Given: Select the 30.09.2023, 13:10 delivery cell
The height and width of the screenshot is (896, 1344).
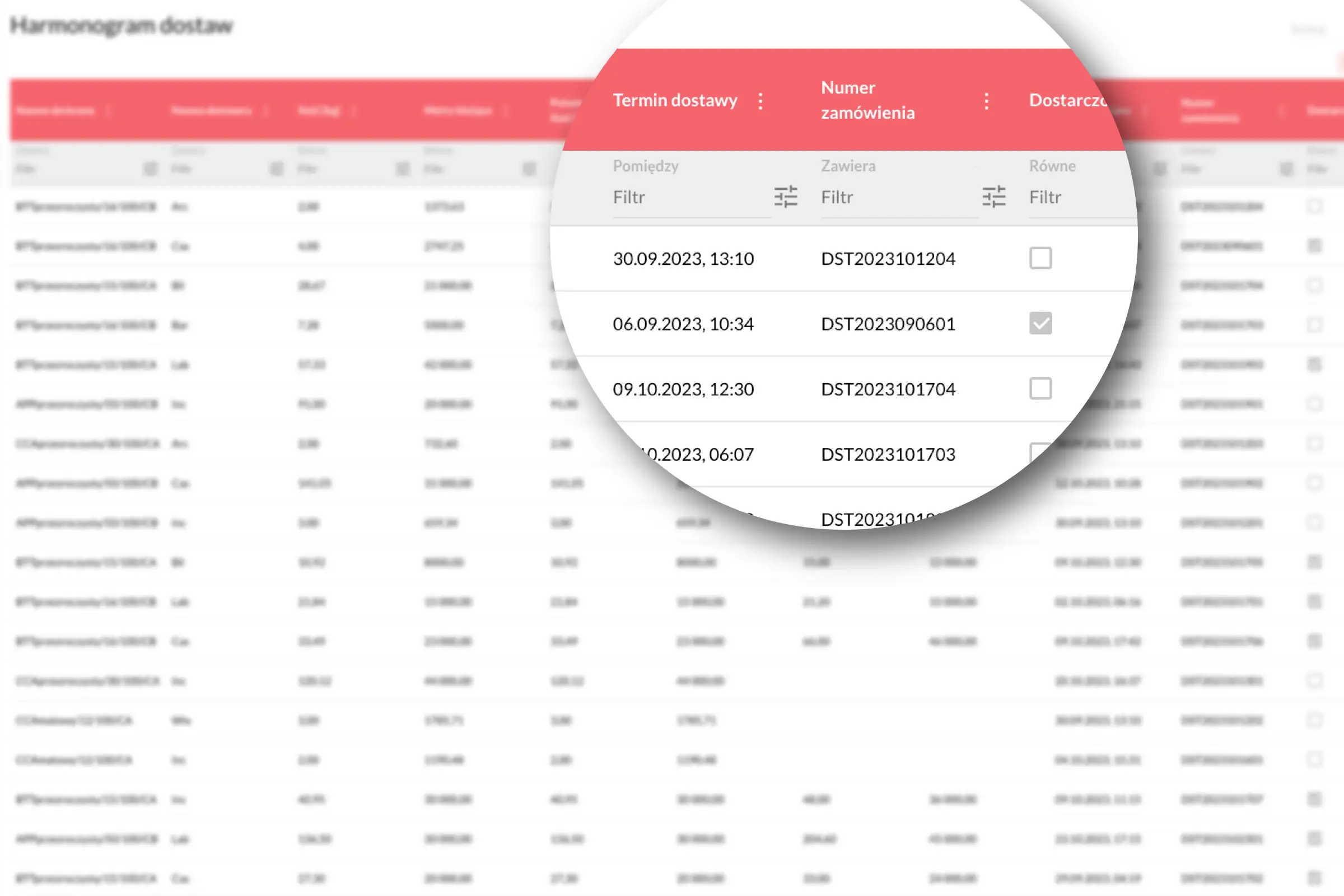Looking at the screenshot, I should (683, 259).
